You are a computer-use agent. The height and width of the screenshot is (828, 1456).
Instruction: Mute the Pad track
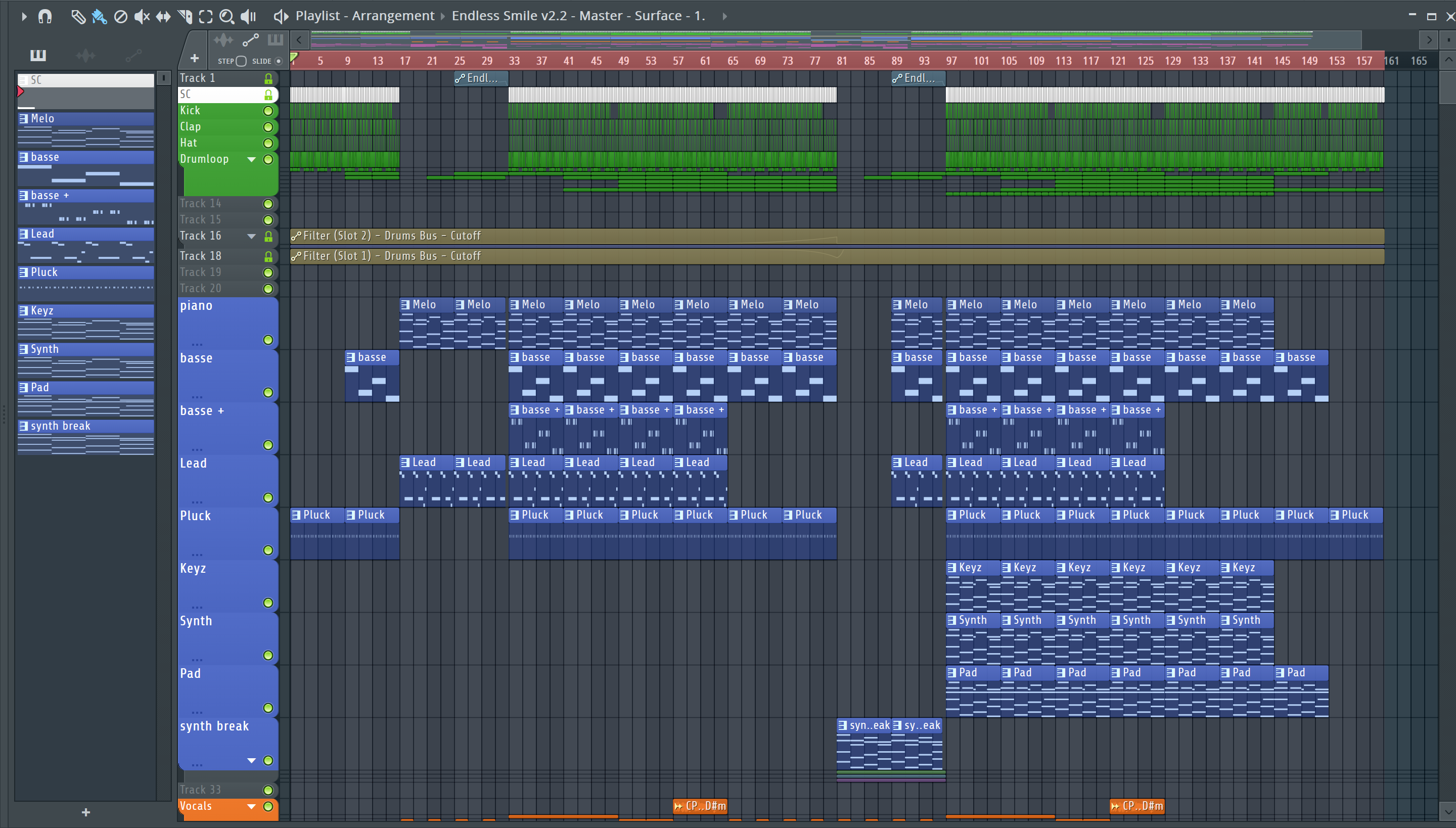268,708
